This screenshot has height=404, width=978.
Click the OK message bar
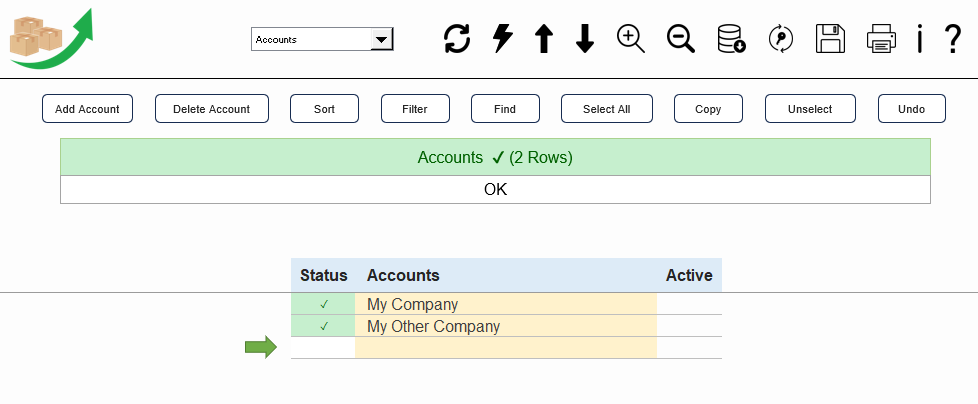495,190
